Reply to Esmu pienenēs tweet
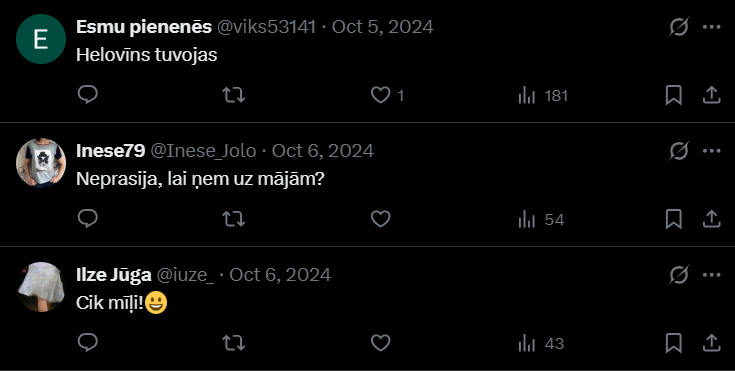 click(88, 95)
